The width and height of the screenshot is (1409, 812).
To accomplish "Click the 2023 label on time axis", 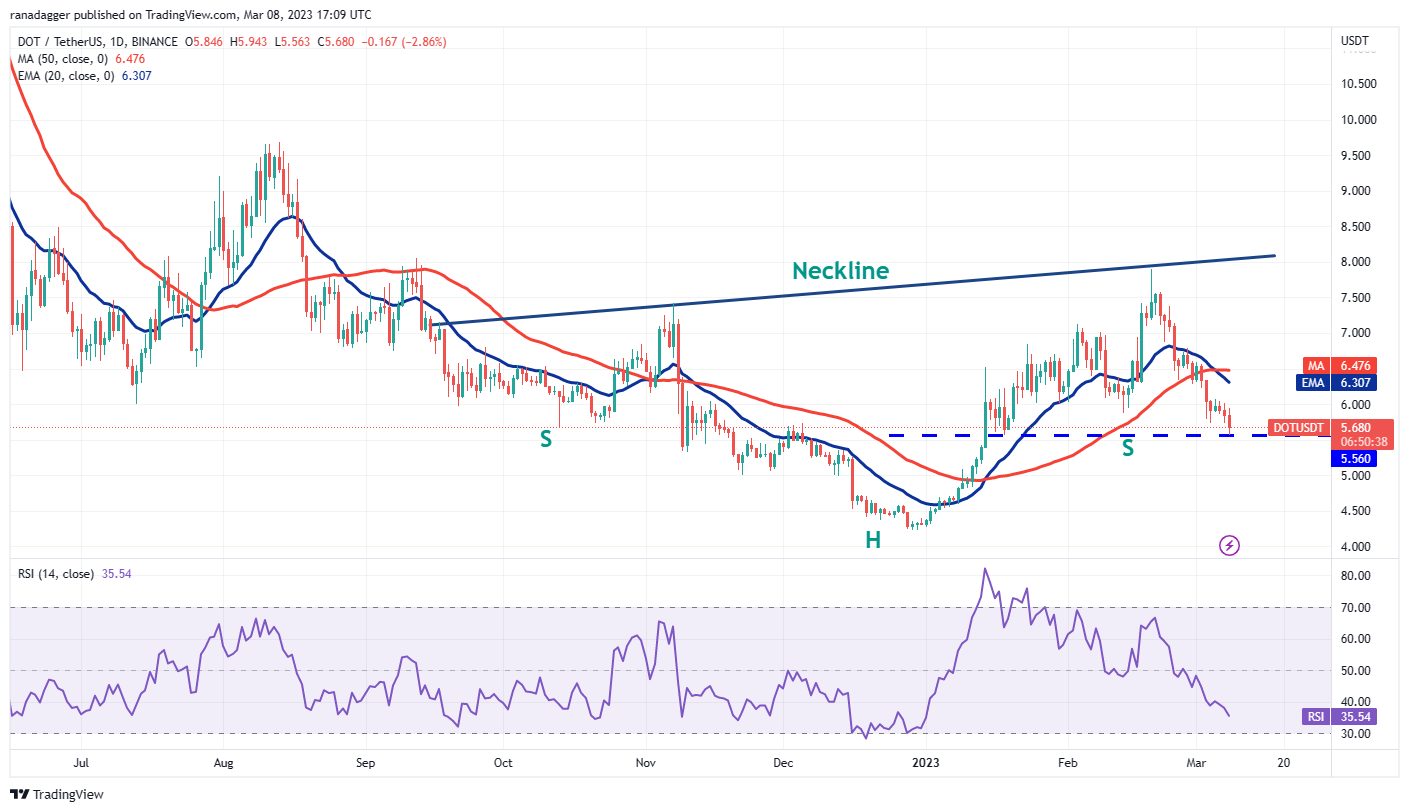I will pyautogui.click(x=926, y=762).
